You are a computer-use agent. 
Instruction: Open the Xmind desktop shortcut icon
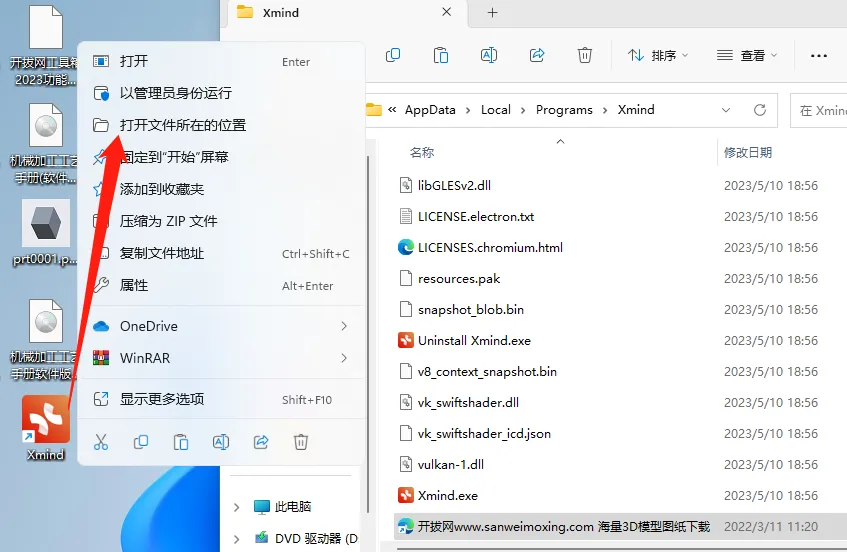46,419
